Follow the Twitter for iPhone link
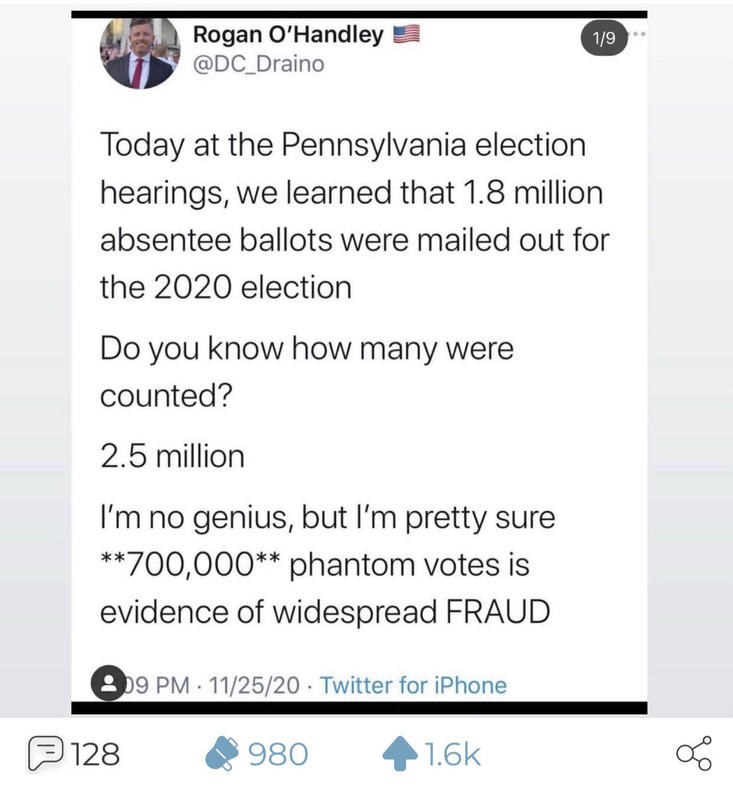 (413, 685)
